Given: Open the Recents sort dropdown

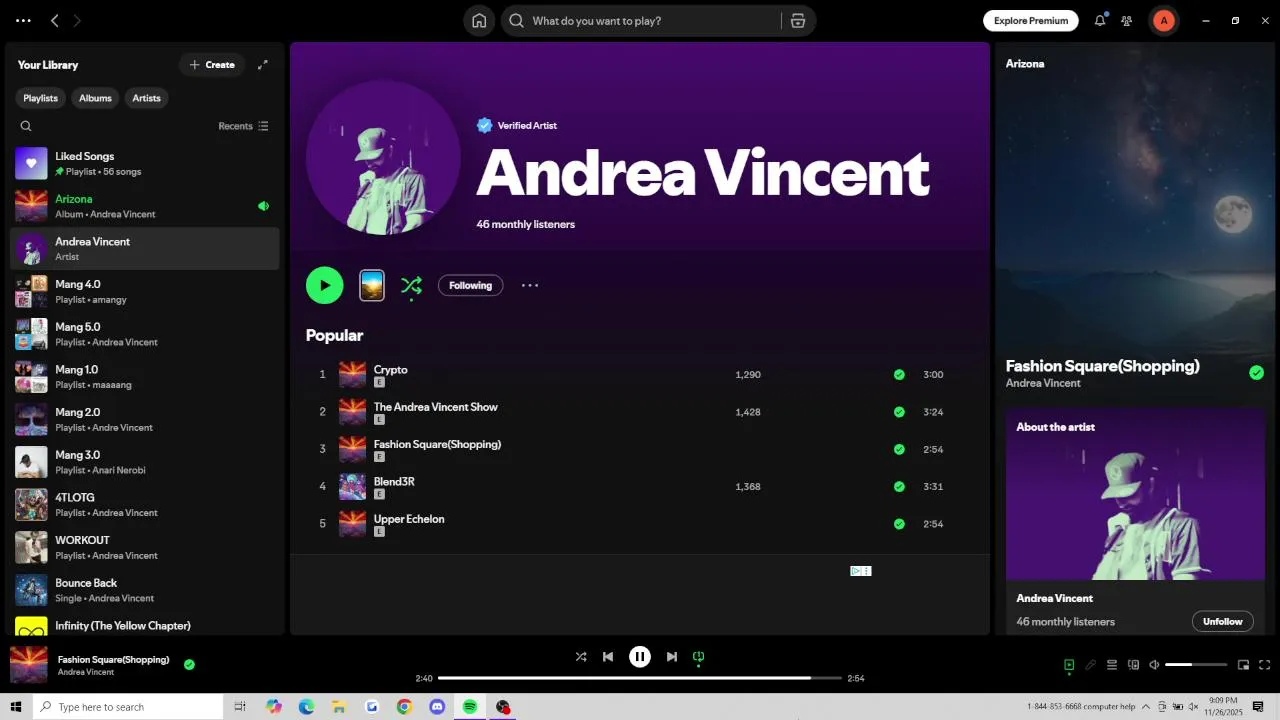Looking at the screenshot, I should click(244, 126).
